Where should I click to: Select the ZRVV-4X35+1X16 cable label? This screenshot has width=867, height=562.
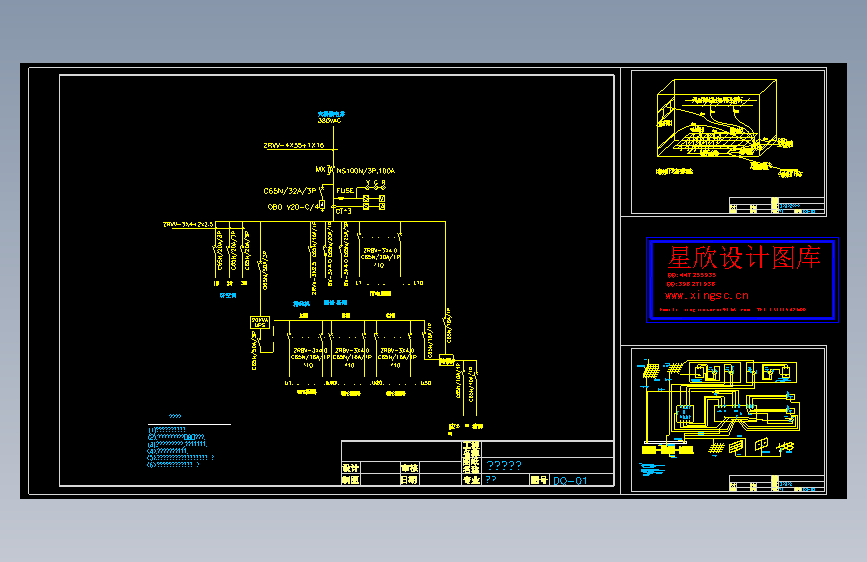pyautogui.click(x=294, y=145)
